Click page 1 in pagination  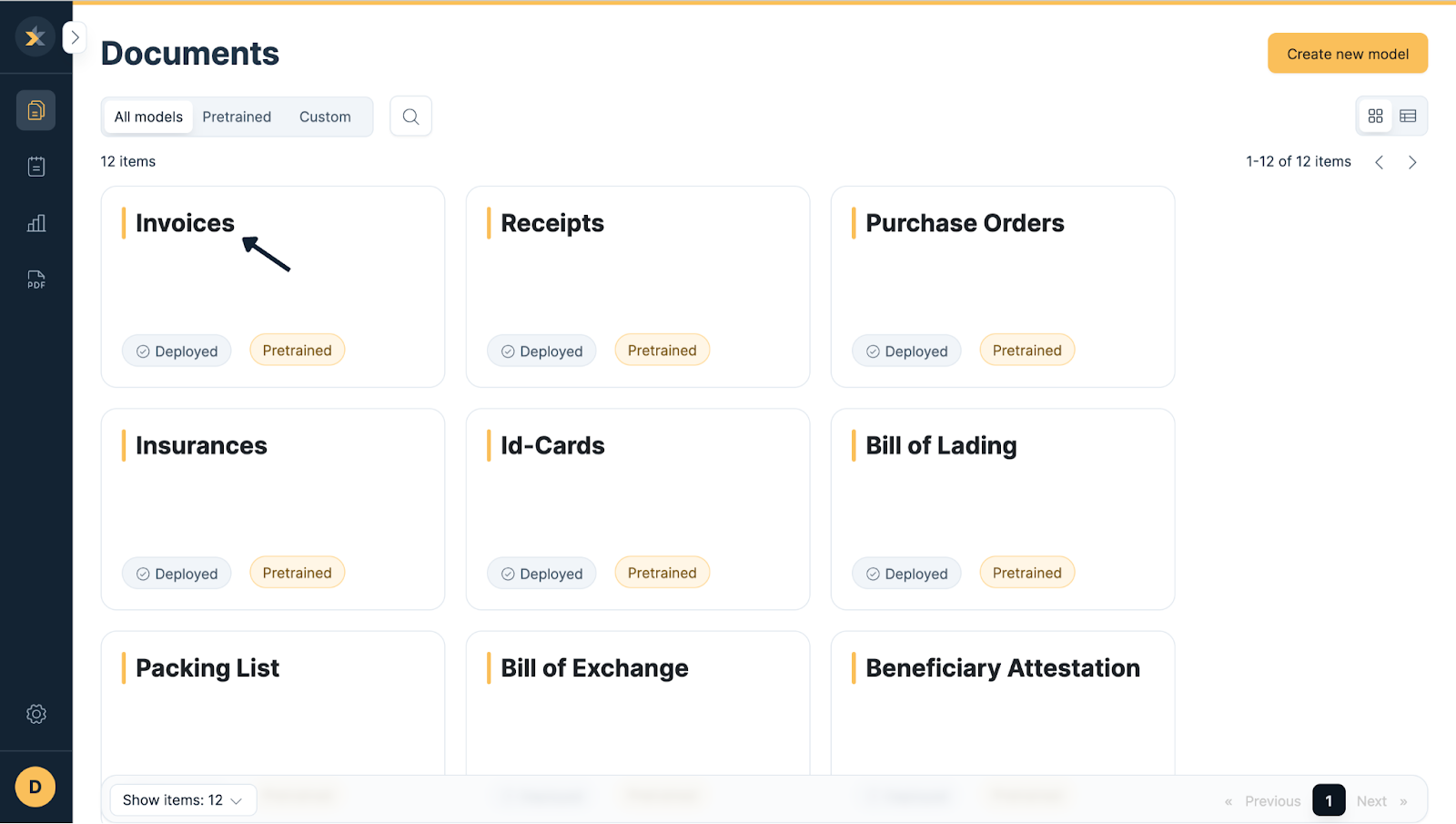click(x=1329, y=800)
